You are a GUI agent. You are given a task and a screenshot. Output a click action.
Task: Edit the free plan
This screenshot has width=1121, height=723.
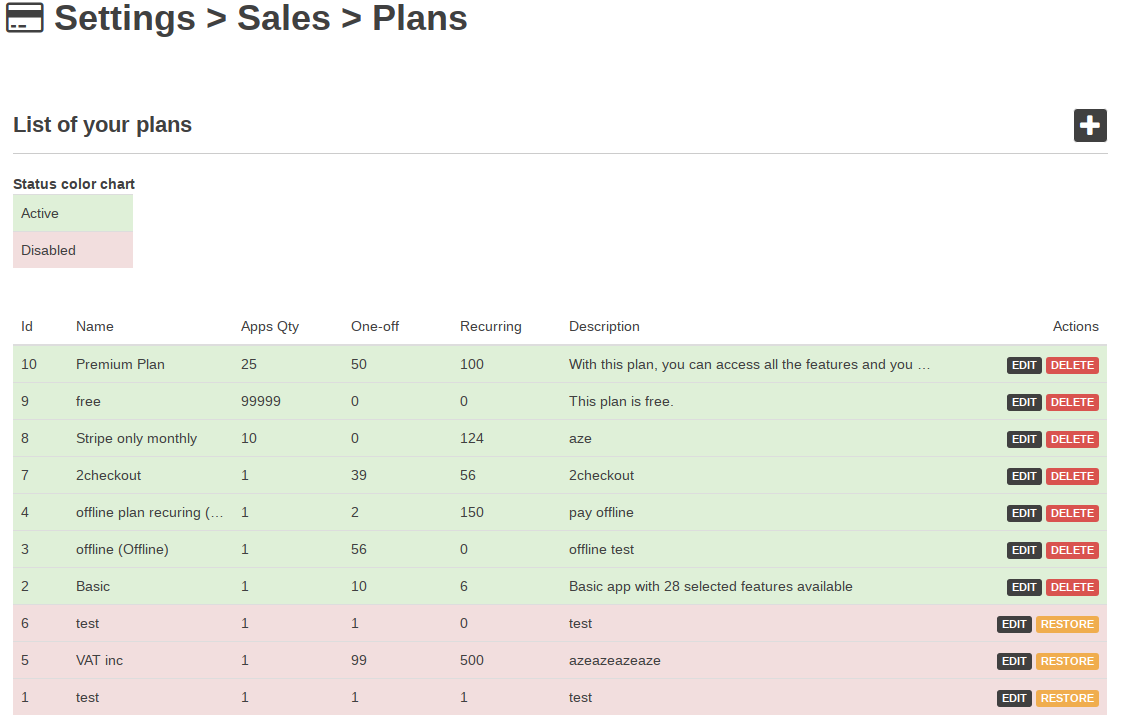(1024, 402)
